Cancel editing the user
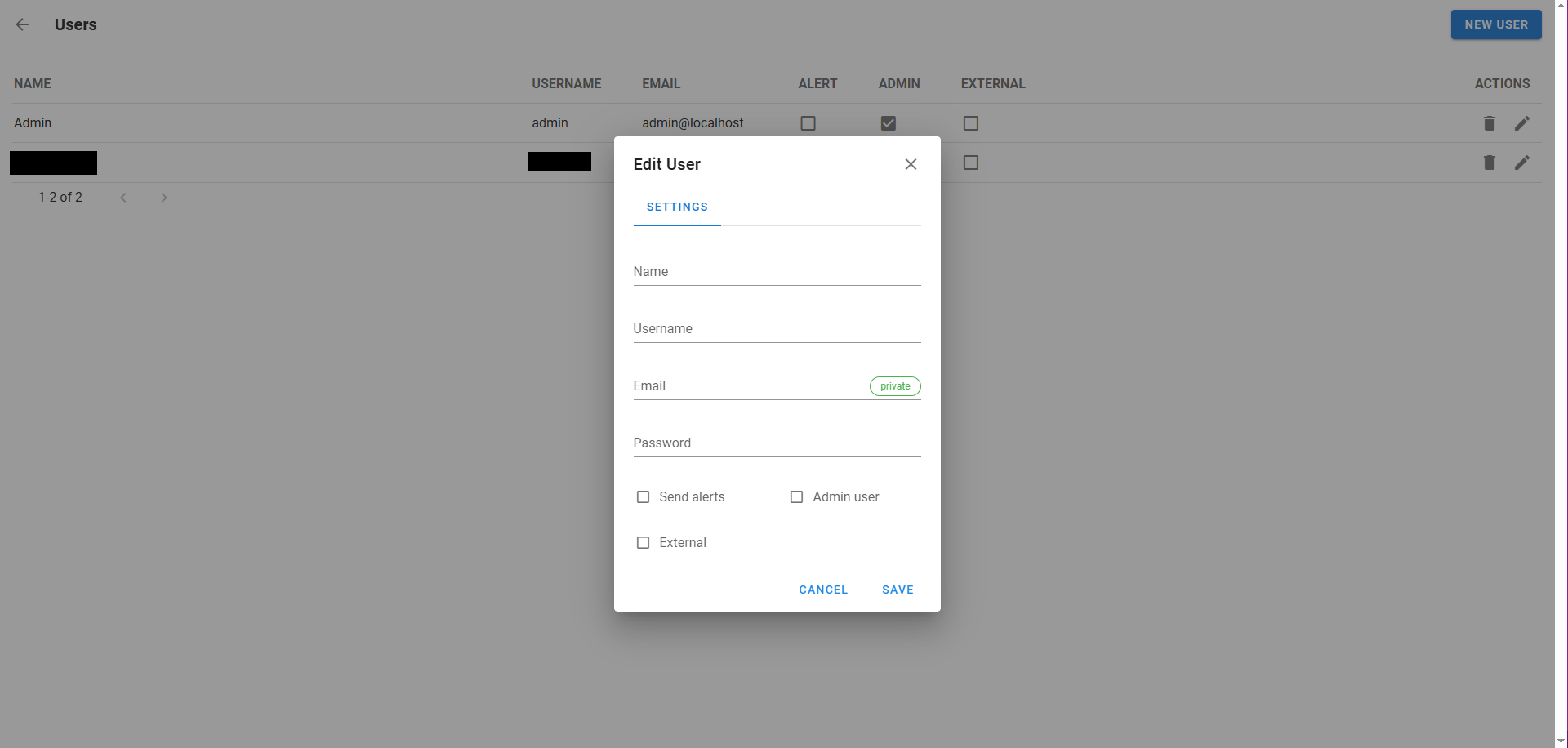The height and width of the screenshot is (748, 1568). pos(823,590)
